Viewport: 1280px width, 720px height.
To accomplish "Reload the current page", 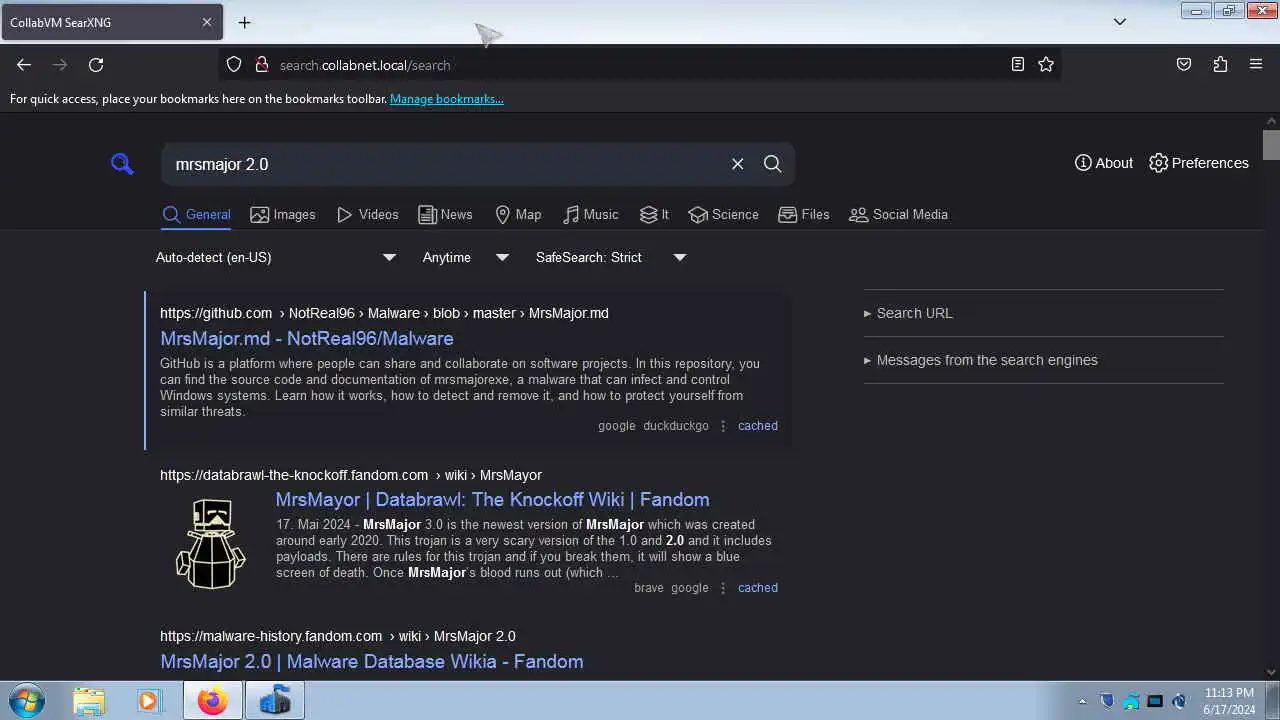I will pos(96,65).
